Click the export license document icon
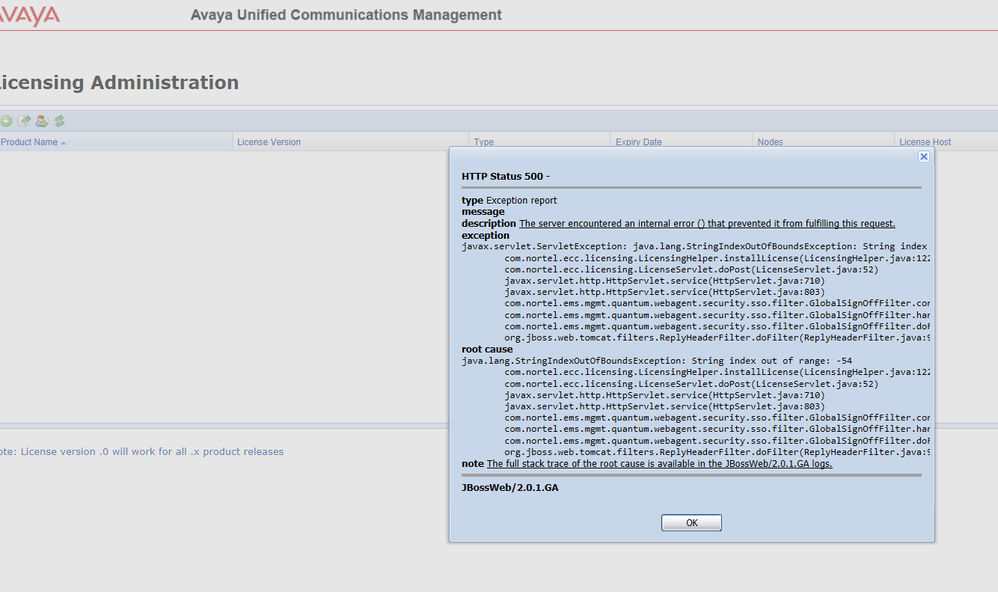This screenshot has width=998, height=592. click(x=24, y=121)
